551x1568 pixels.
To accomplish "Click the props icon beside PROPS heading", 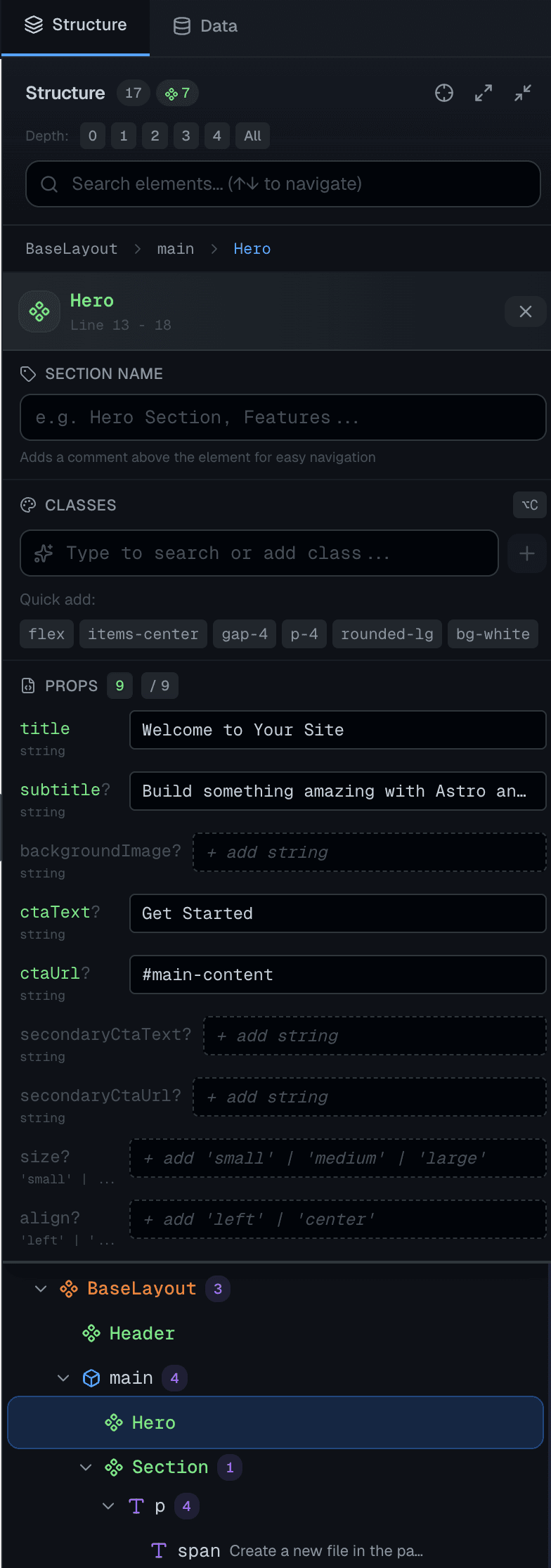I will pos(27,686).
